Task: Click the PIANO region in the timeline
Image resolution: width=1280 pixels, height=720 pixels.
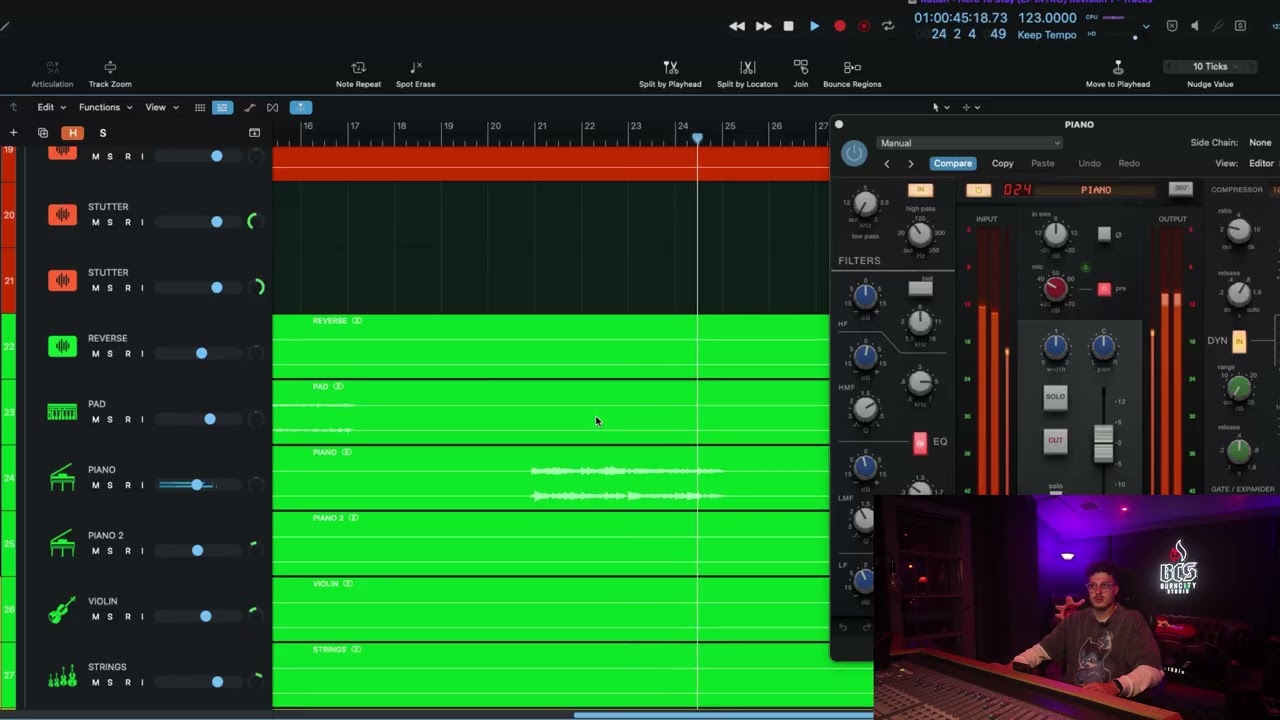Action: tap(550, 477)
